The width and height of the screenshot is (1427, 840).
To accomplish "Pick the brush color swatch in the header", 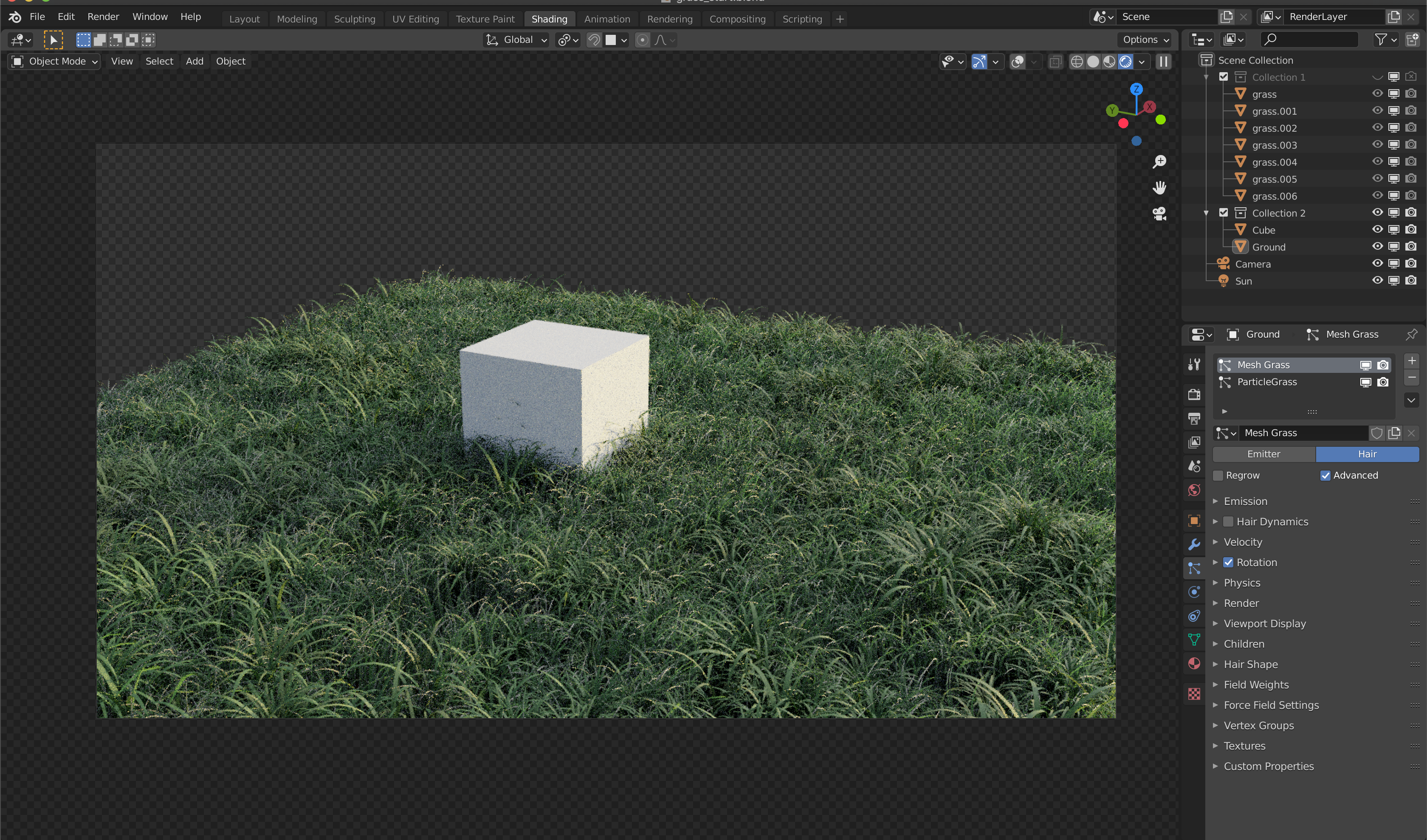I will 612,39.
